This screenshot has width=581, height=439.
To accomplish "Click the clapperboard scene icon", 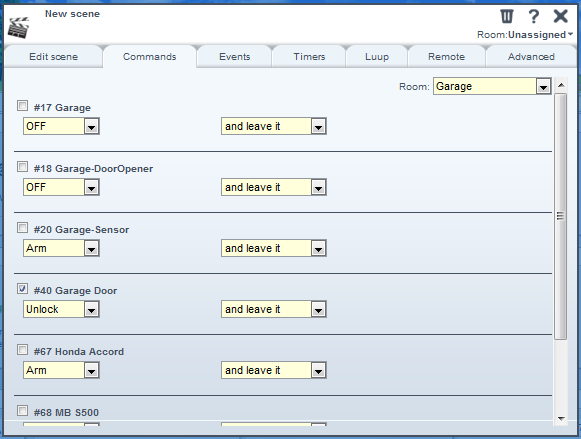I will pyautogui.click(x=19, y=27).
